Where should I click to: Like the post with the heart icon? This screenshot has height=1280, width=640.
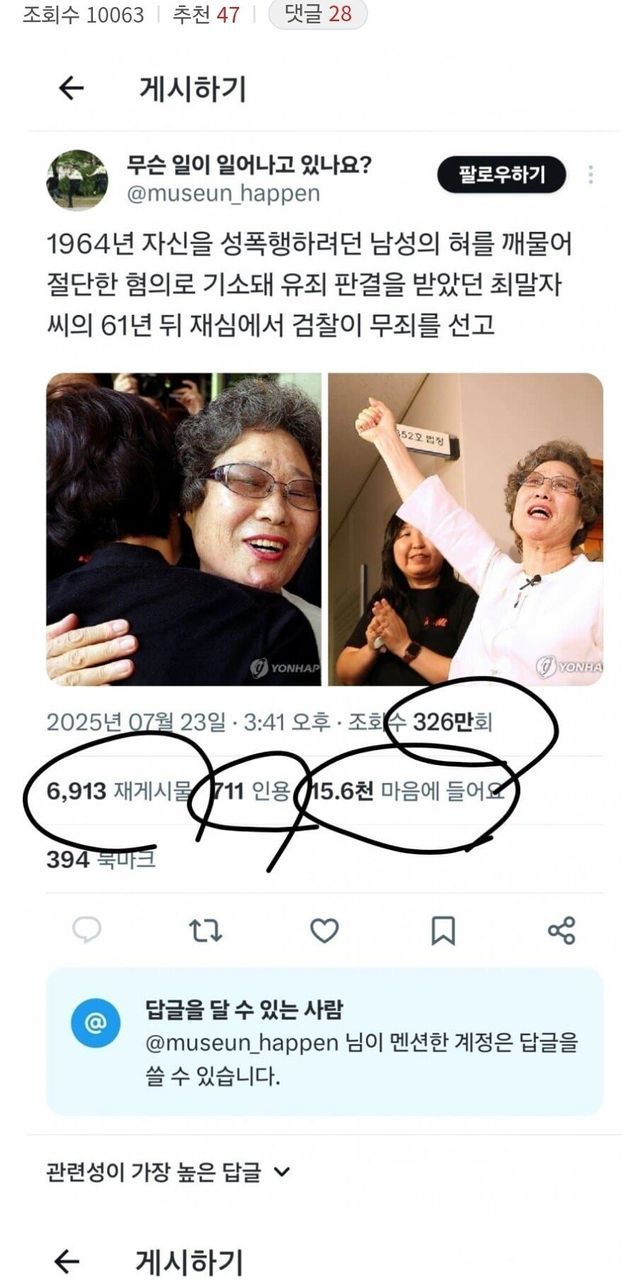[x=324, y=931]
